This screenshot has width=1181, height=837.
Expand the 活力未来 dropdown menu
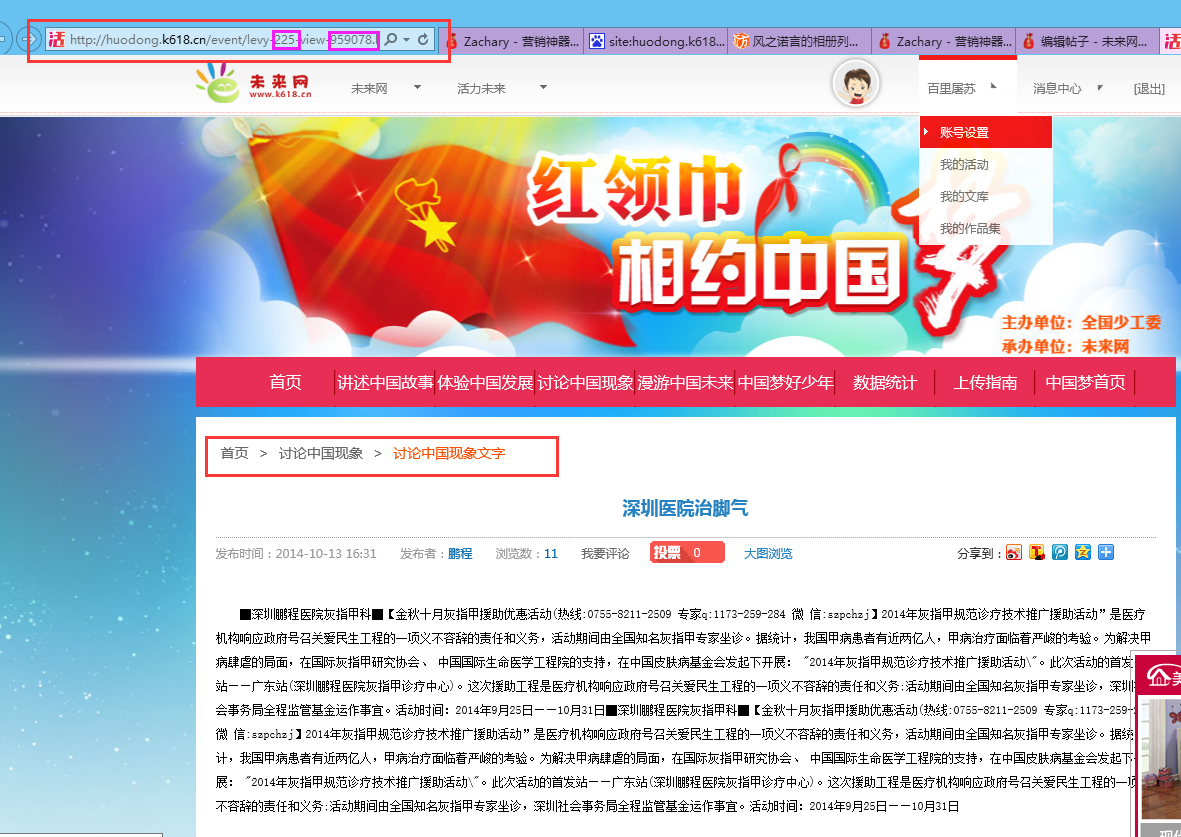click(542, 88)
